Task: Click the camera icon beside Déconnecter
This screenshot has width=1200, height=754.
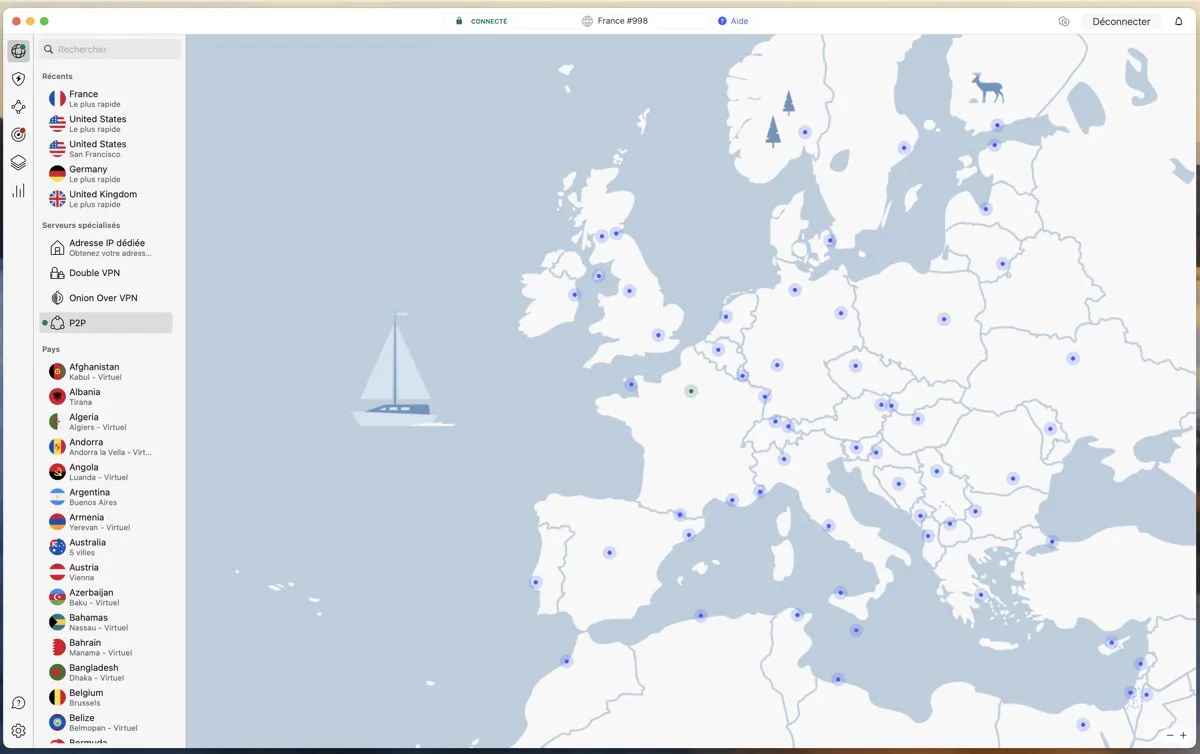Action: click(x=1064, y=20)
